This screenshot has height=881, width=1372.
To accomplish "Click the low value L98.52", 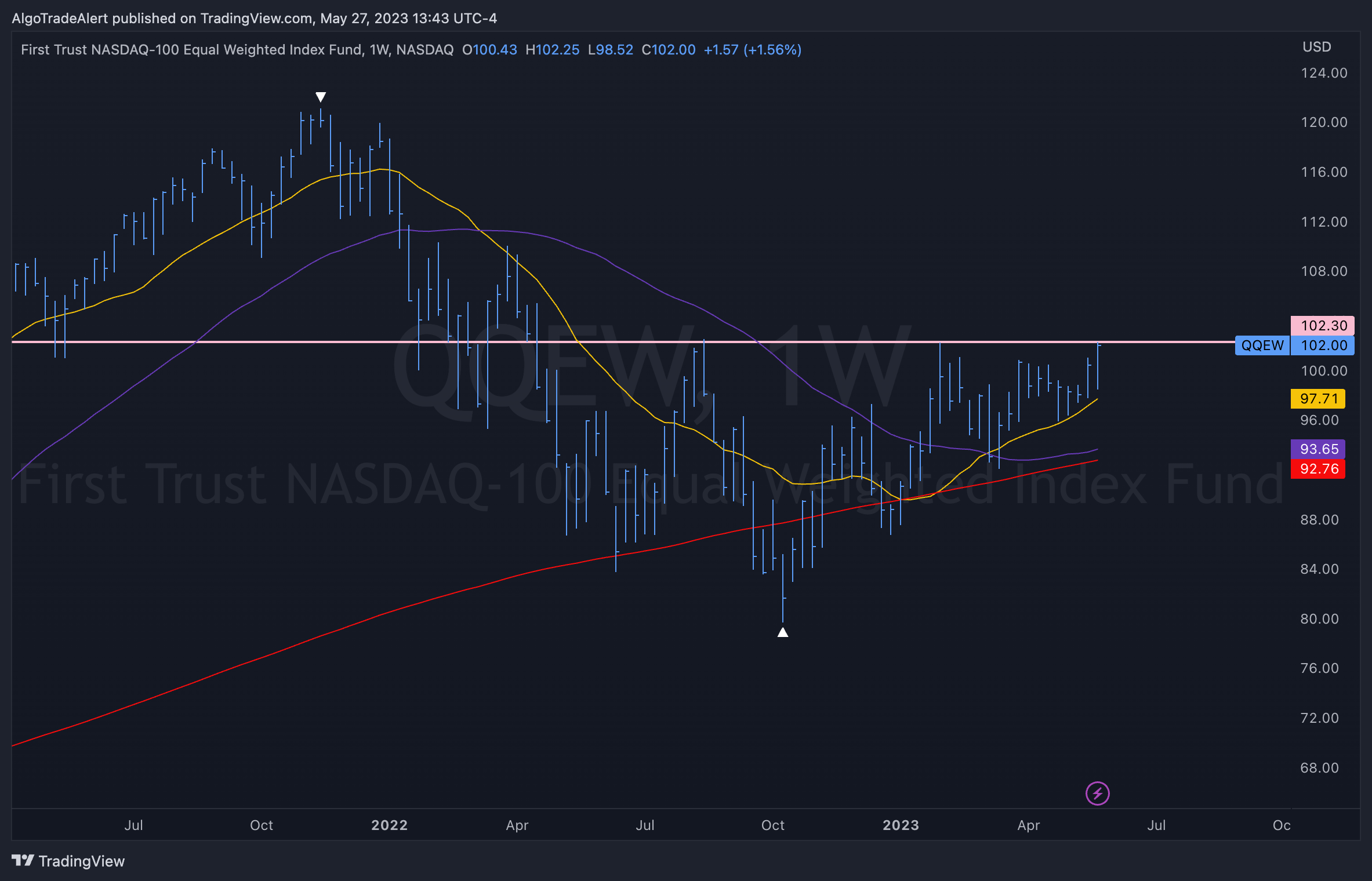I will tap(611, 50).
